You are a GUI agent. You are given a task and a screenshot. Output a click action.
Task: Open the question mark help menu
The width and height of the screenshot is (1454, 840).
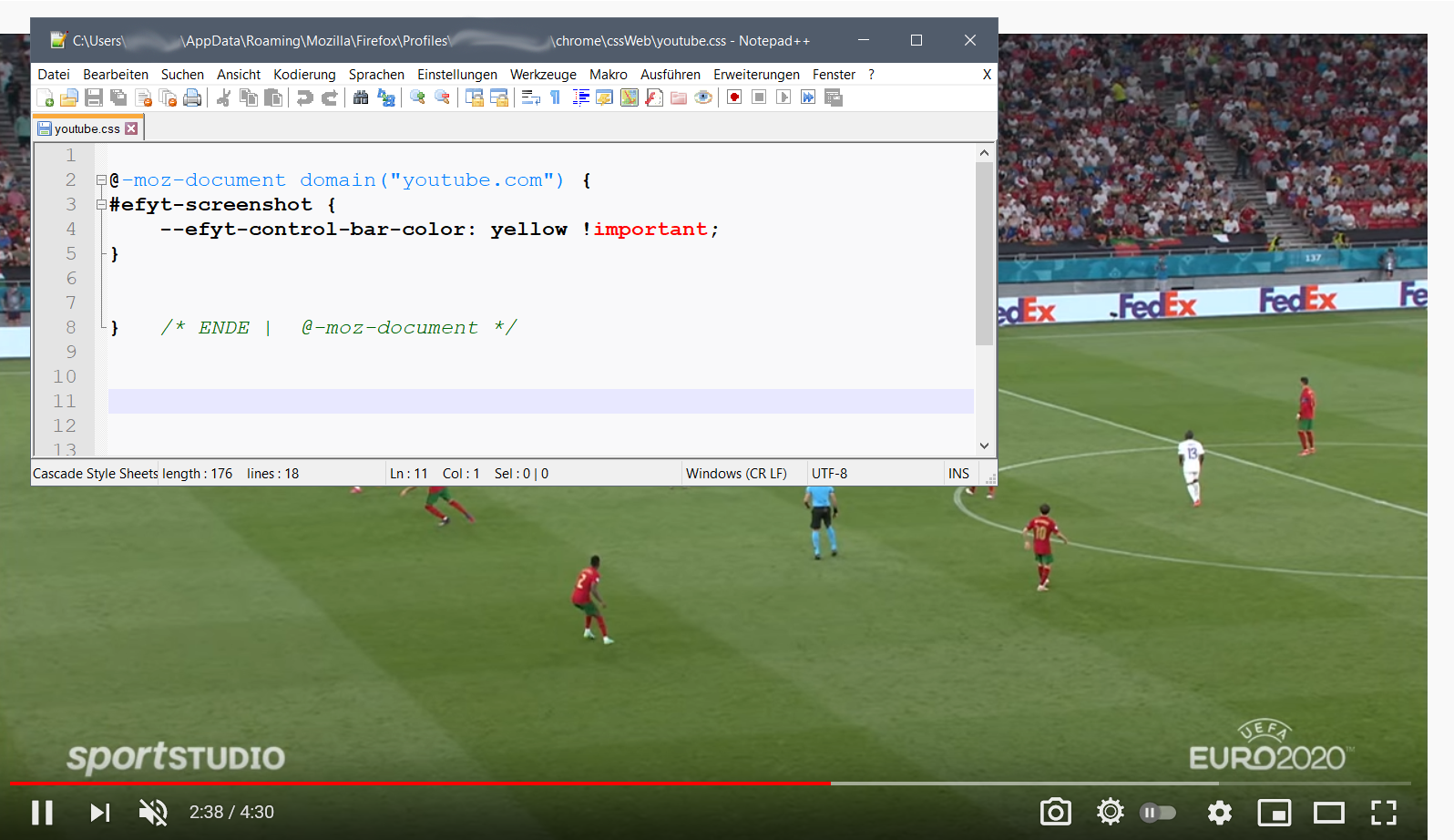tap(871, 75)
